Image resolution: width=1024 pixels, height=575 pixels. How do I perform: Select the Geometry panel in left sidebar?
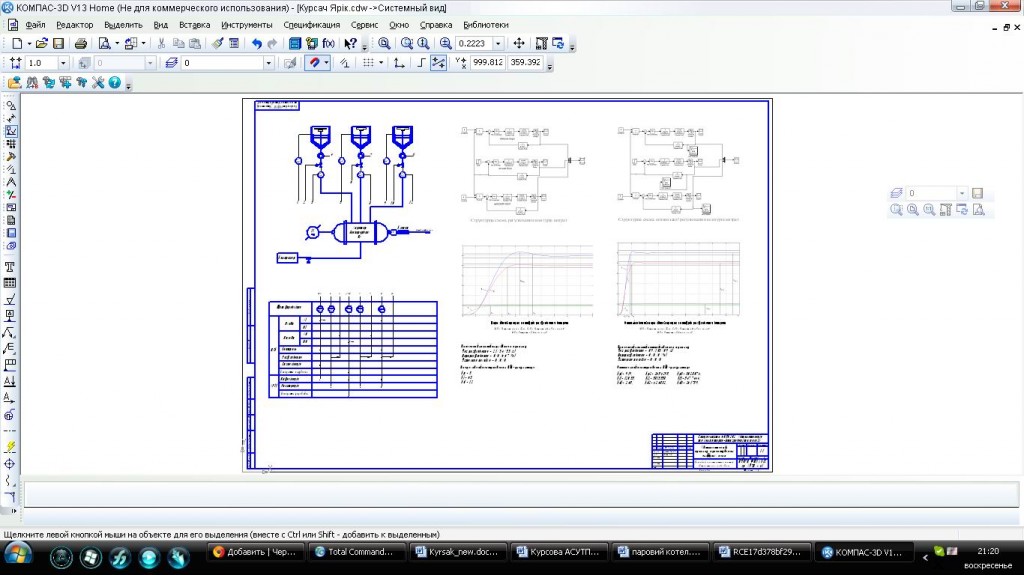(10, 105)
